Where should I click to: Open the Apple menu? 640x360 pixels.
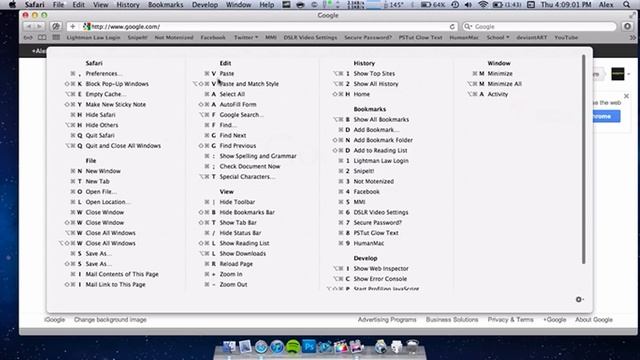coord(12,5)
